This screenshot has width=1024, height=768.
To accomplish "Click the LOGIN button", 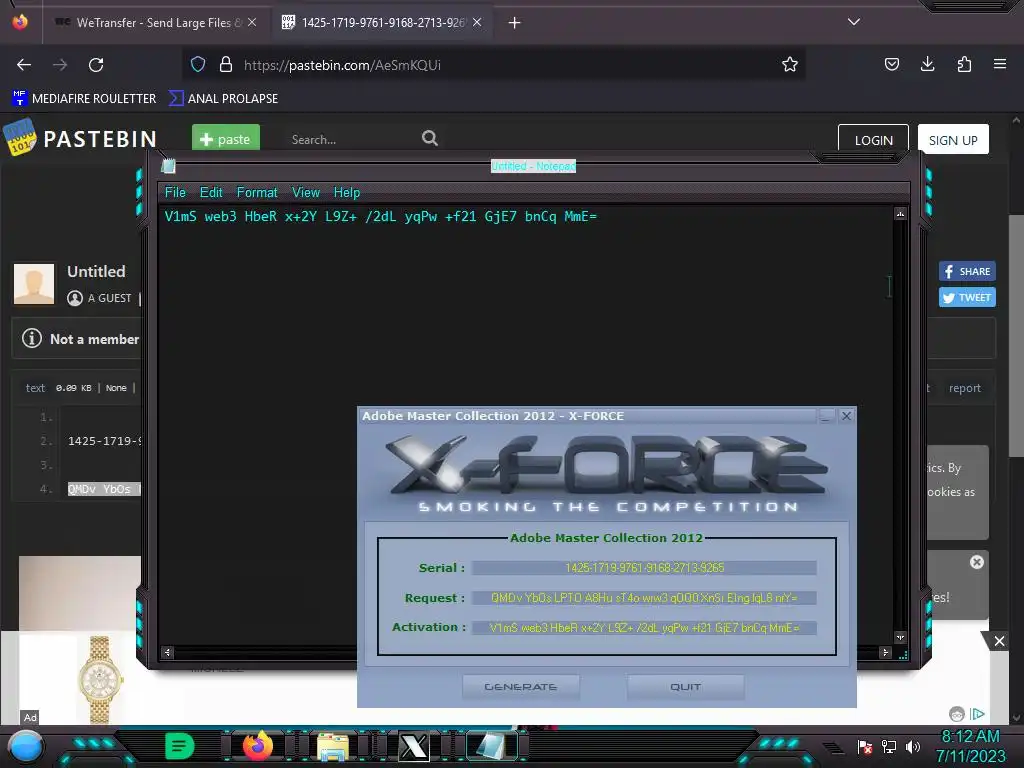I will pos(873,140).
